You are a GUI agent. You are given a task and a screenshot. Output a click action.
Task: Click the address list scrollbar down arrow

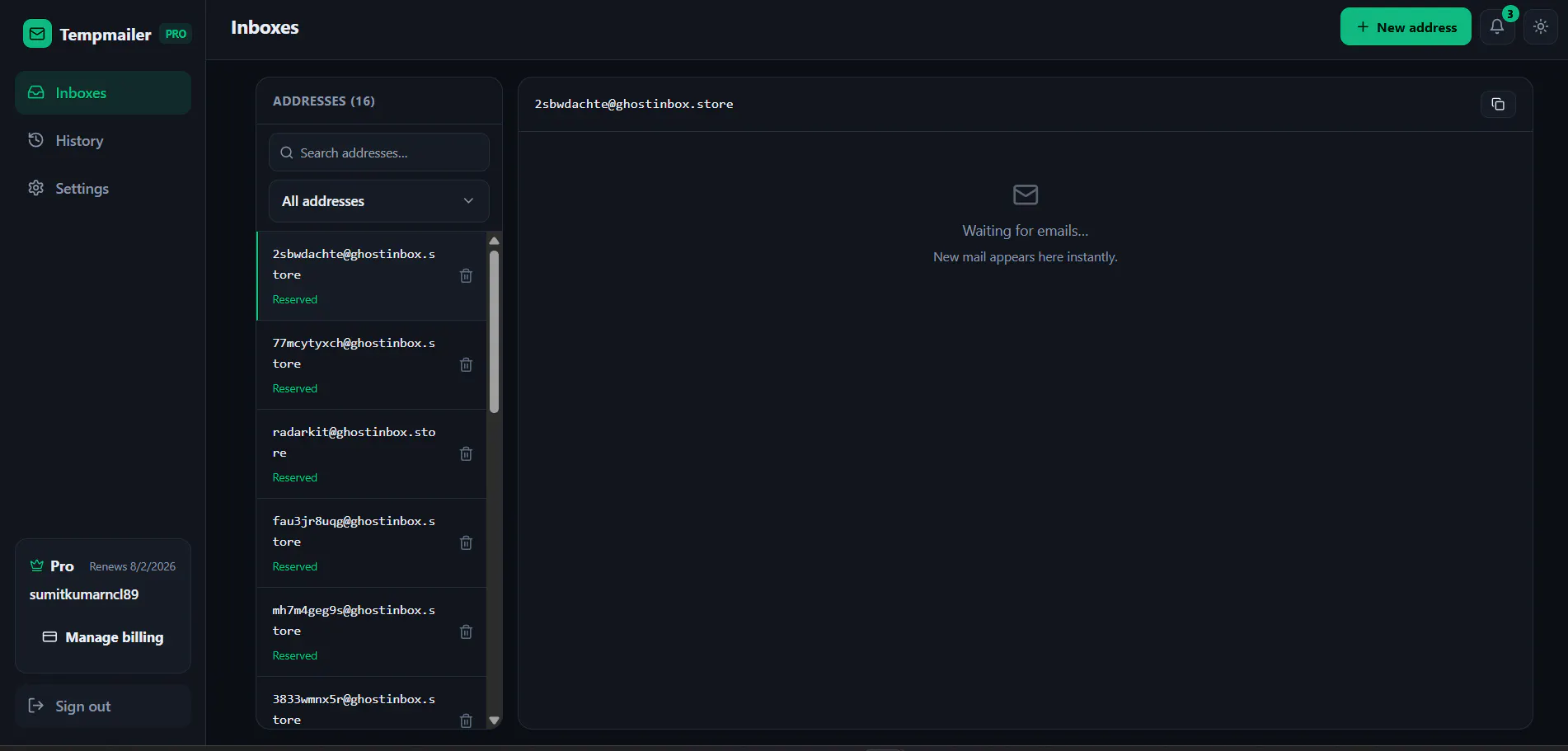[x=494, y=720]
